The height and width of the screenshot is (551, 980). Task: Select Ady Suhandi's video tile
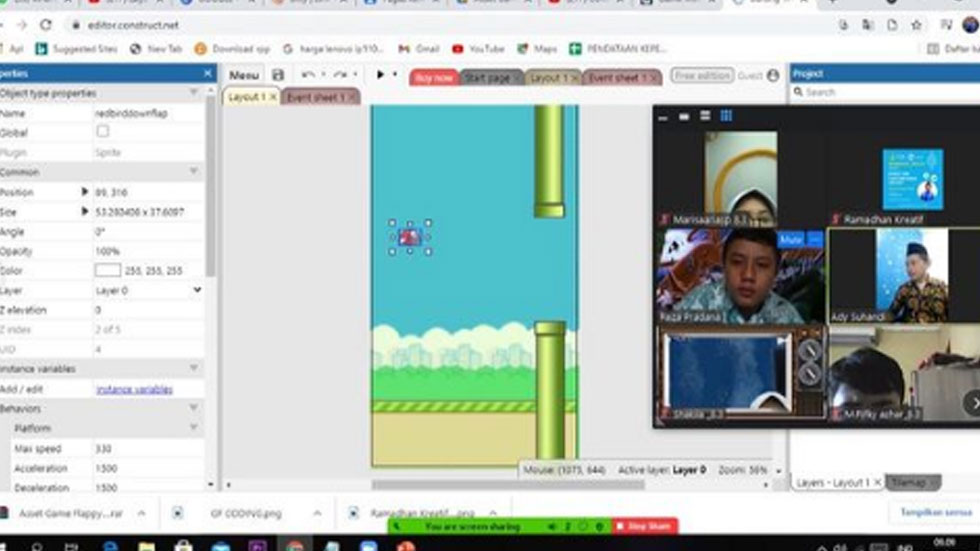click(x=904, y=276)
